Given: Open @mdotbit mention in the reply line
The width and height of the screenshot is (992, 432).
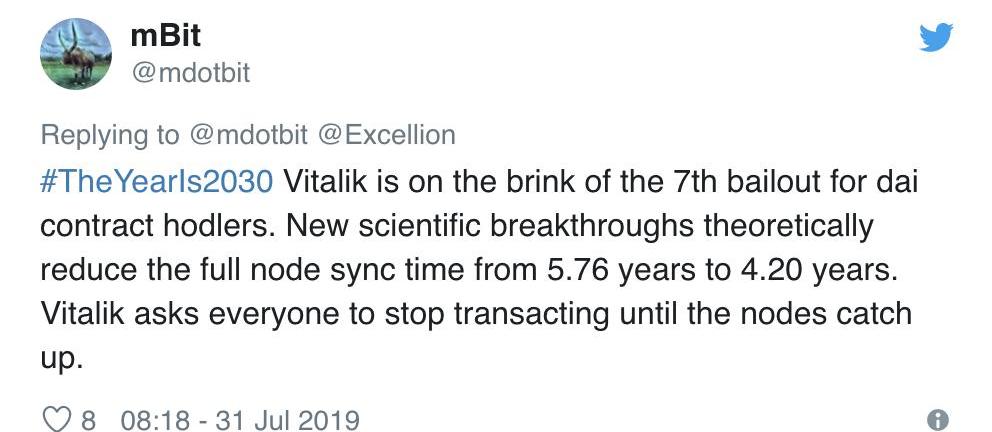Looking at the screenshot, I should click(250, 134).
